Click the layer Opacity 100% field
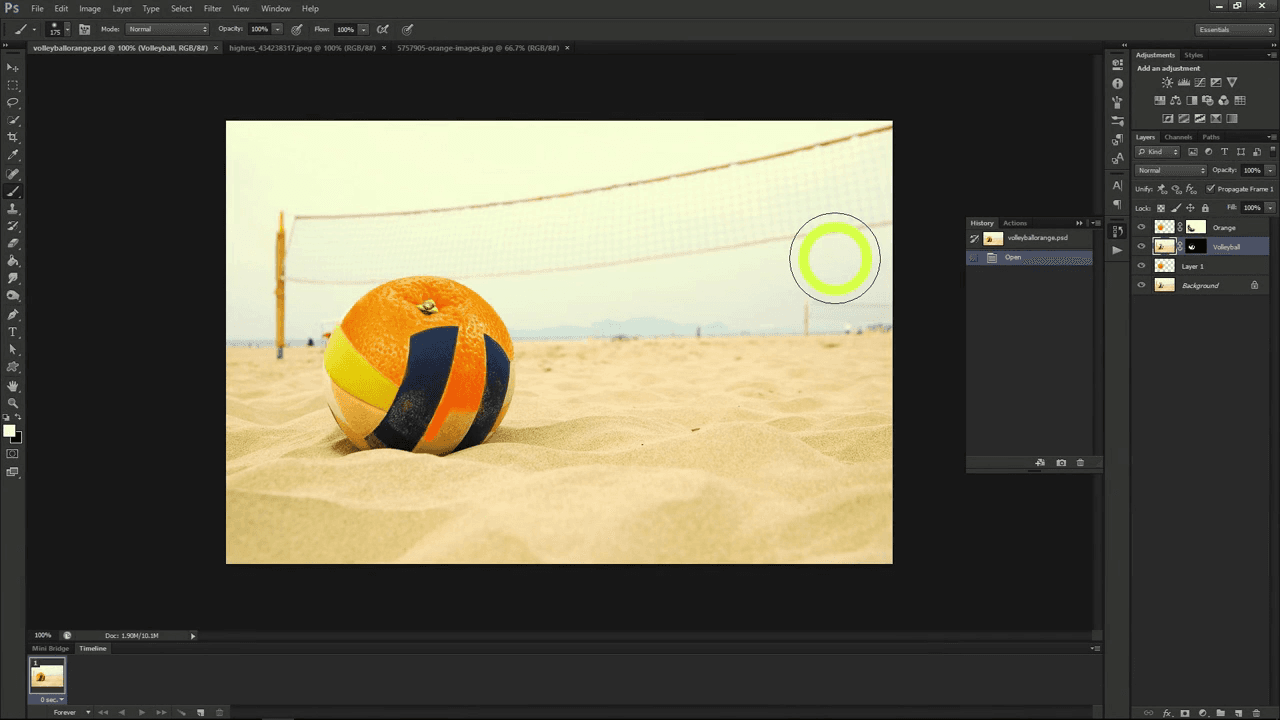1280x720 pixels. click(1252, 170)
